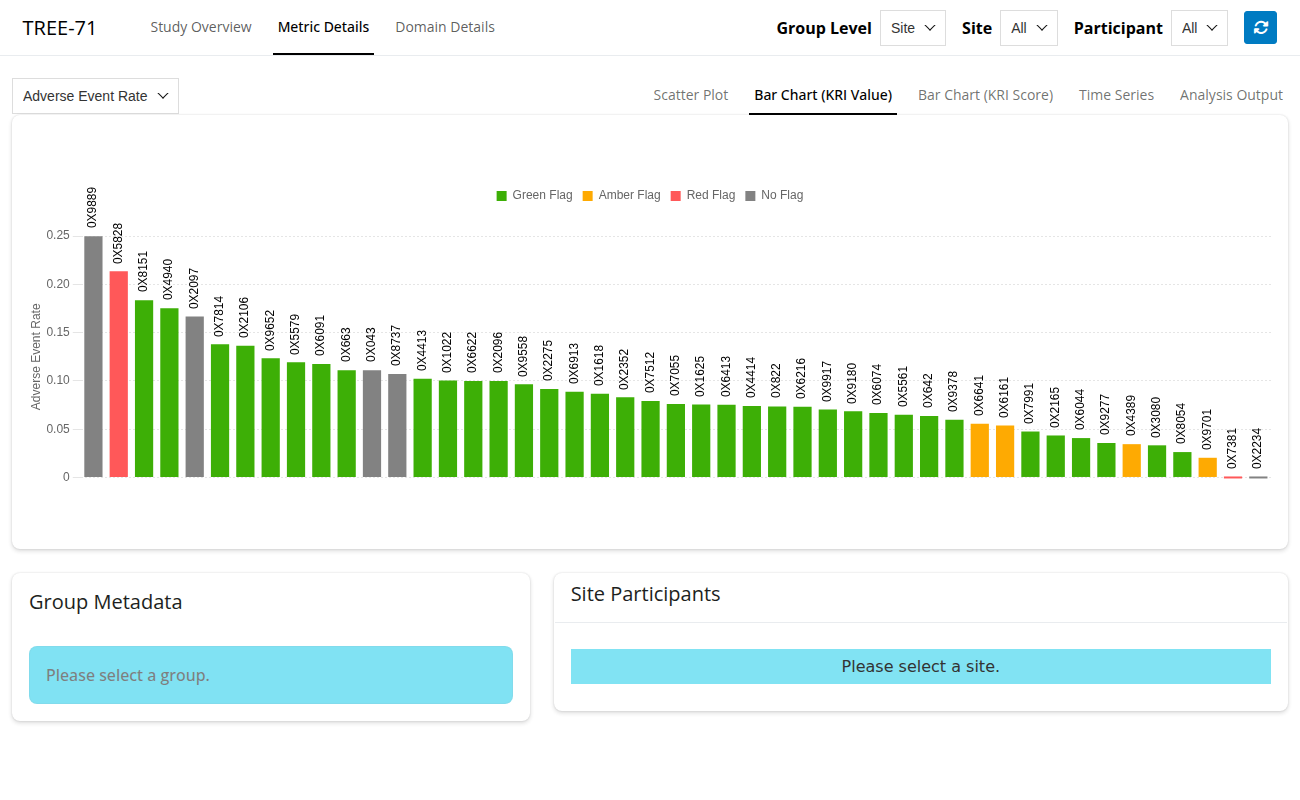This screenshot has width=1300, height=800.
Task: Toggle Red Flag legend item
Action: coord(702,195)
